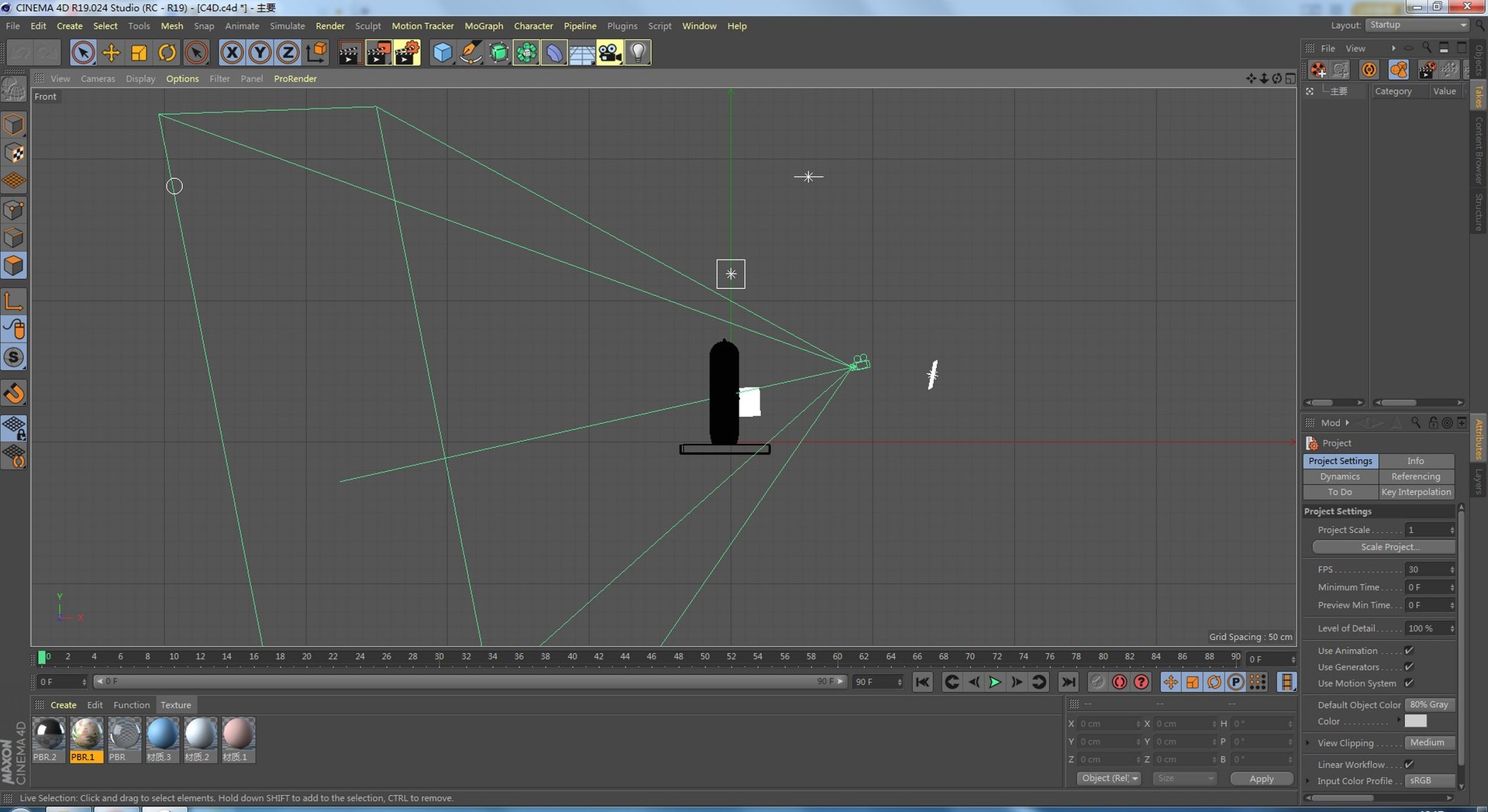This screenshot has height=812, width=1488.
Task: Click the Scale Project button
Action: tap(1383, 547)
